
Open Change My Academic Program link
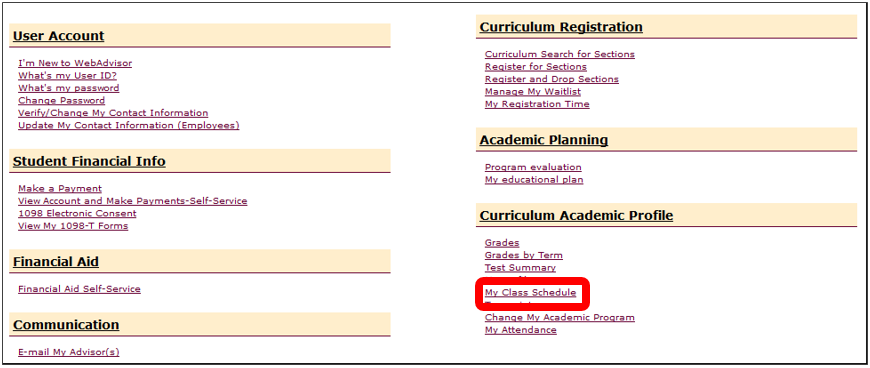pyautogui.click(x=560, y=317)
